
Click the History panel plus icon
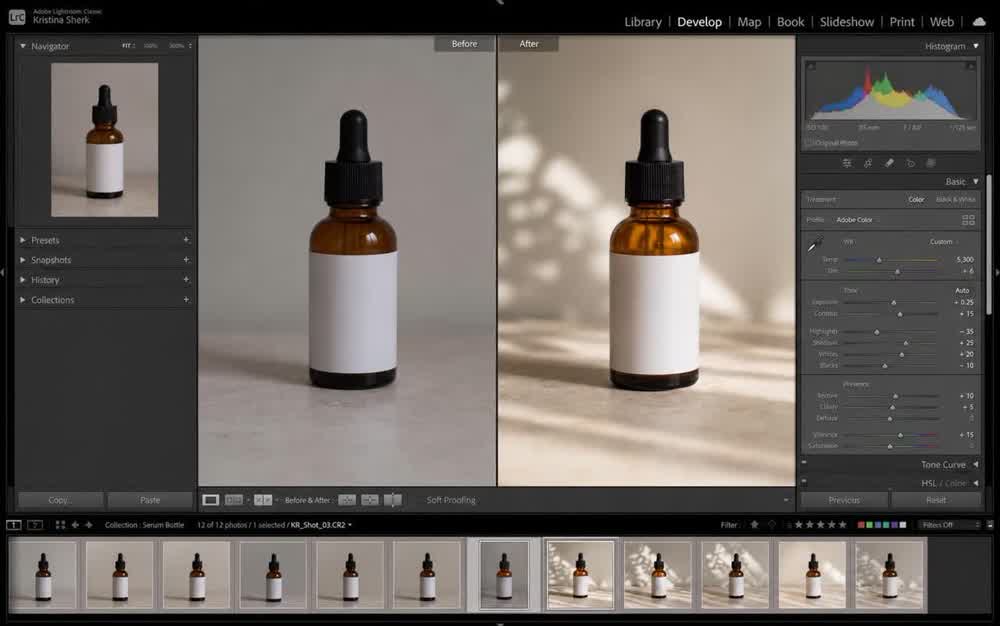(186, 279)
